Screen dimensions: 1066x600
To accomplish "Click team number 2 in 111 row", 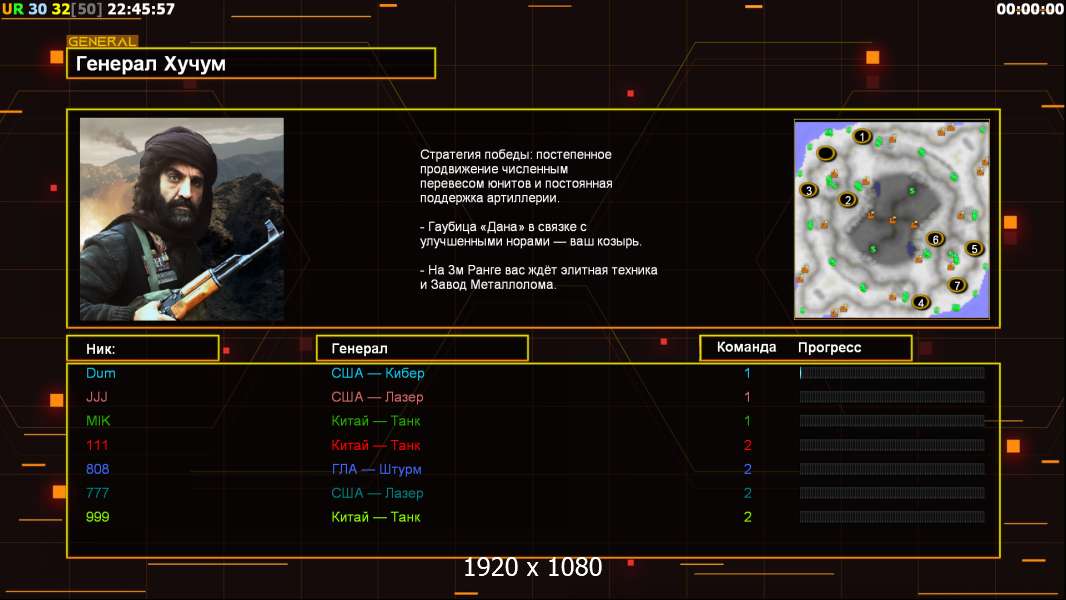I will coord(747,445).
